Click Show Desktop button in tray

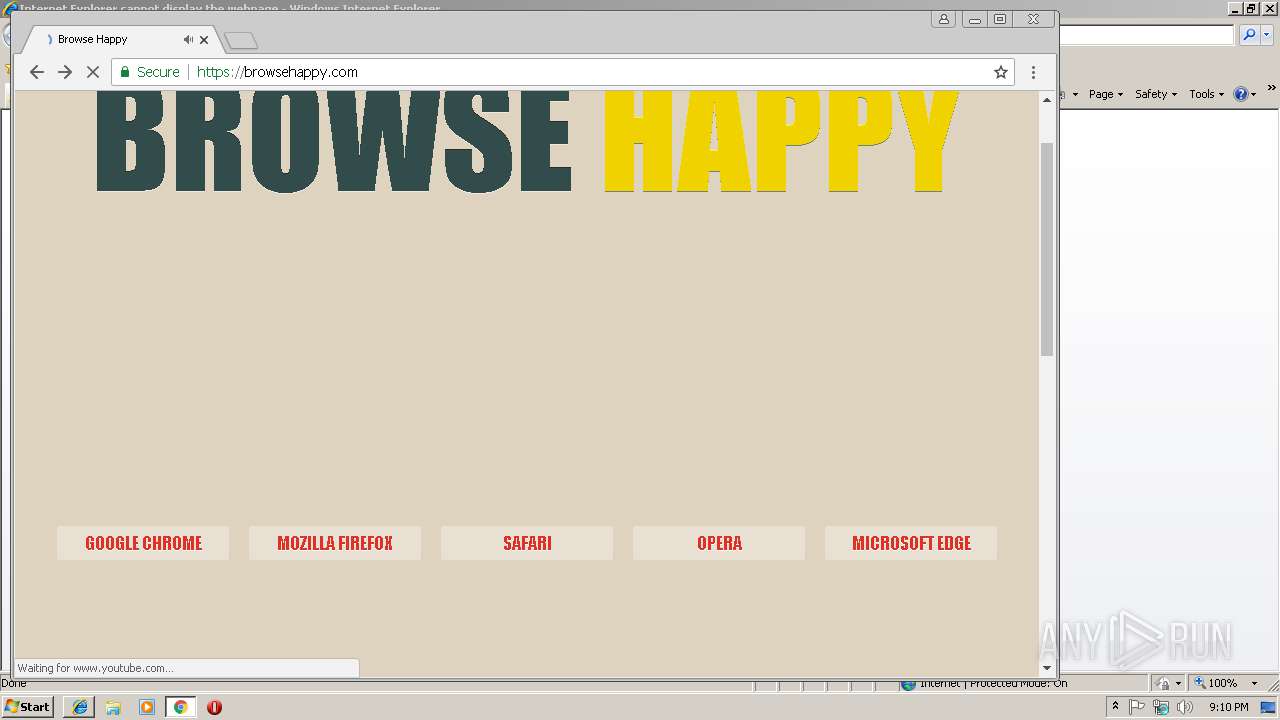[x=1270, y=707]
